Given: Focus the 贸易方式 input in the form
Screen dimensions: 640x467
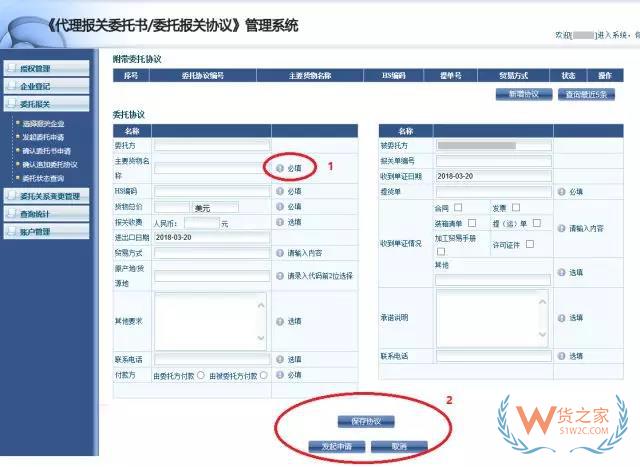Looking at the screenshot, I should tap(212, 253).
